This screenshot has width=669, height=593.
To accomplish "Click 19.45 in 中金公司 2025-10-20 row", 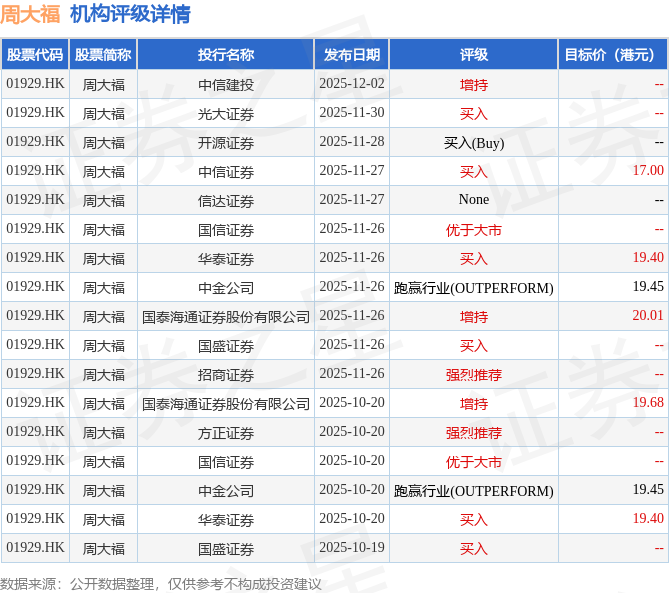I will pyautogui.click(x=648, y=489).
